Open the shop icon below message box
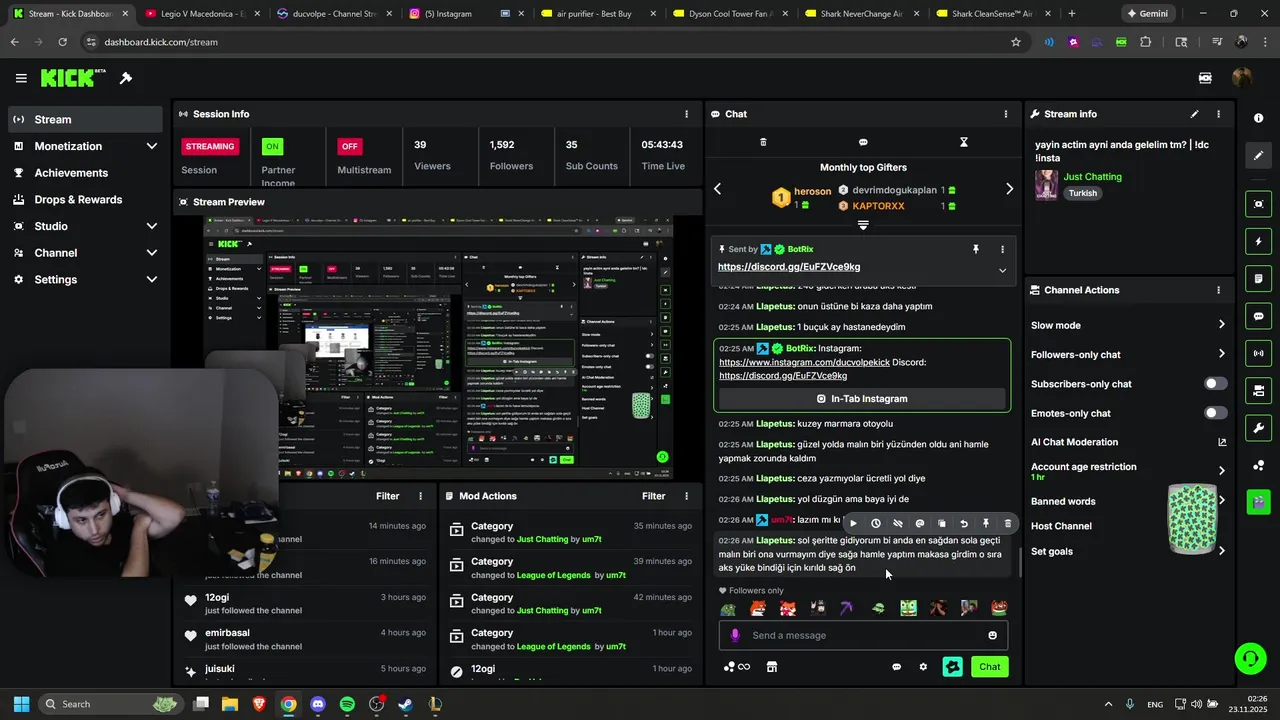 (x=772, y=667)
